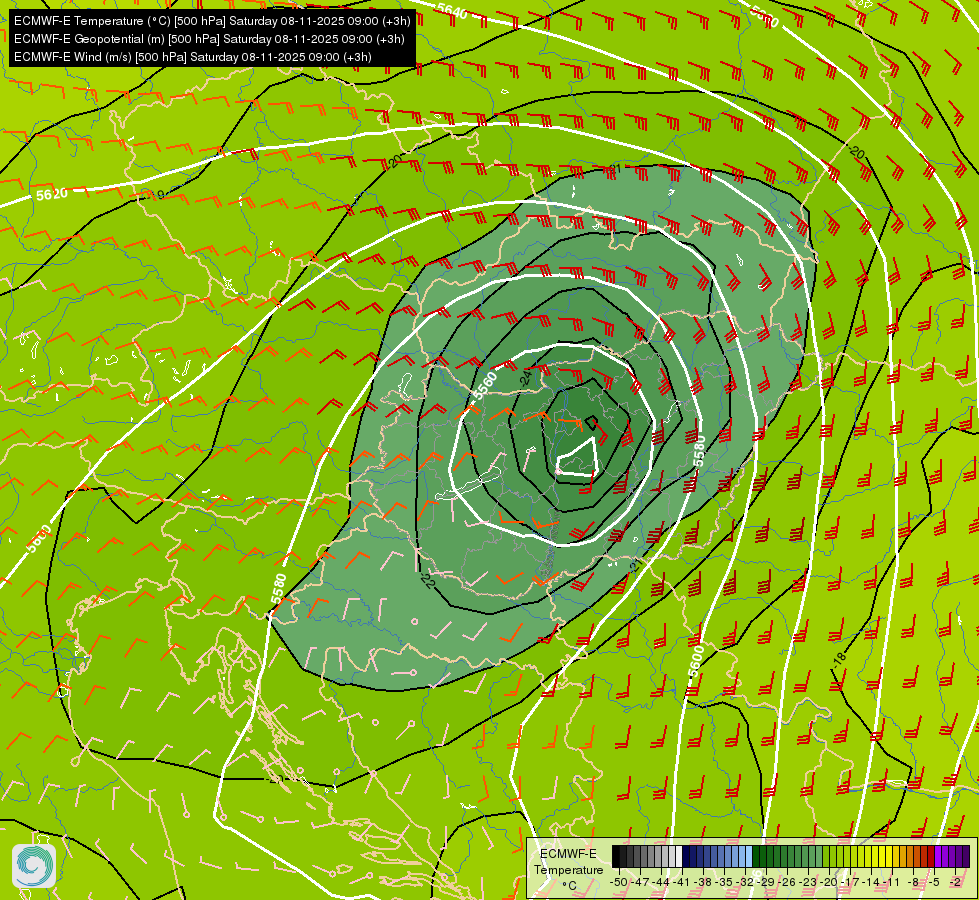
Task: Click the -47 tick label in color scale
Action: [x=640, y=882]
